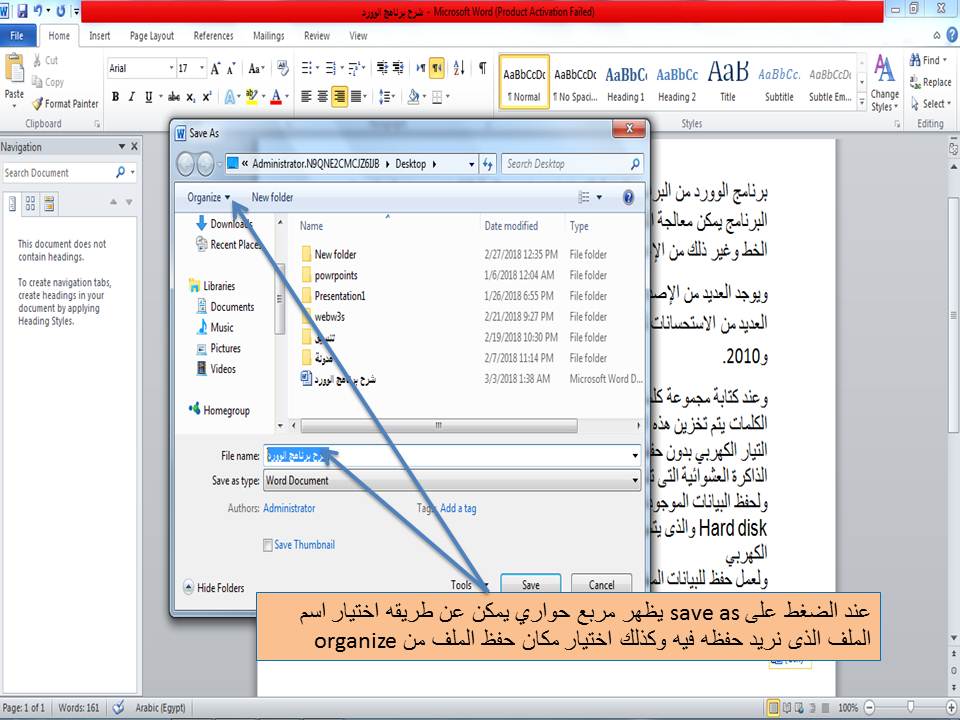The width and height of the screenshot is (960, 720).
Task: Click the Shading paint bucket icon
Action: tap(413, 97)
